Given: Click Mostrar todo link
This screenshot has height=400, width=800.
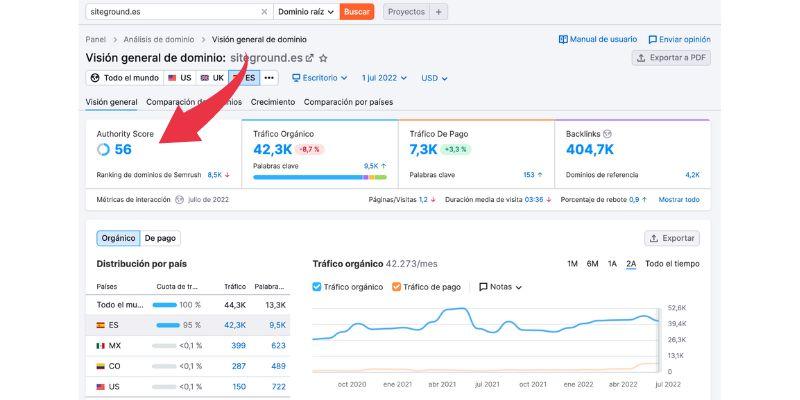Looking at the screenshot, I should pos(679,199).
